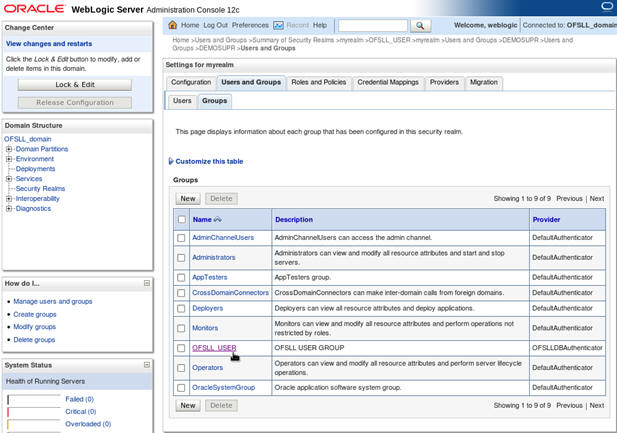The width and height of the screenshot is (617, 433).
Task: Check the Monitors row checkbox
Action: (181, 328)
